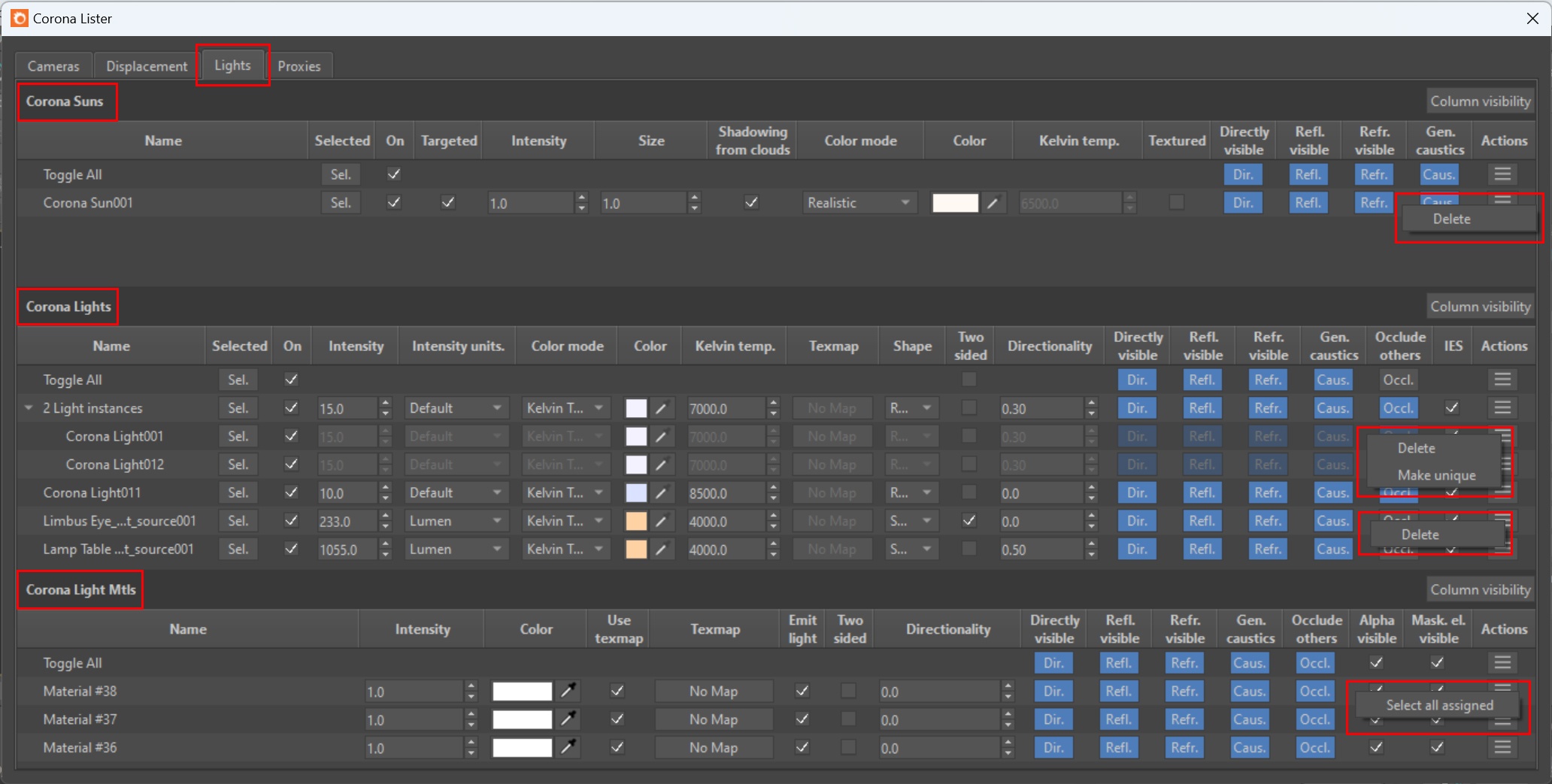Toggle IES checkbox for 2 Light instances
This screenshot has width=1552, height=784.
click(x=1452, y=408)
